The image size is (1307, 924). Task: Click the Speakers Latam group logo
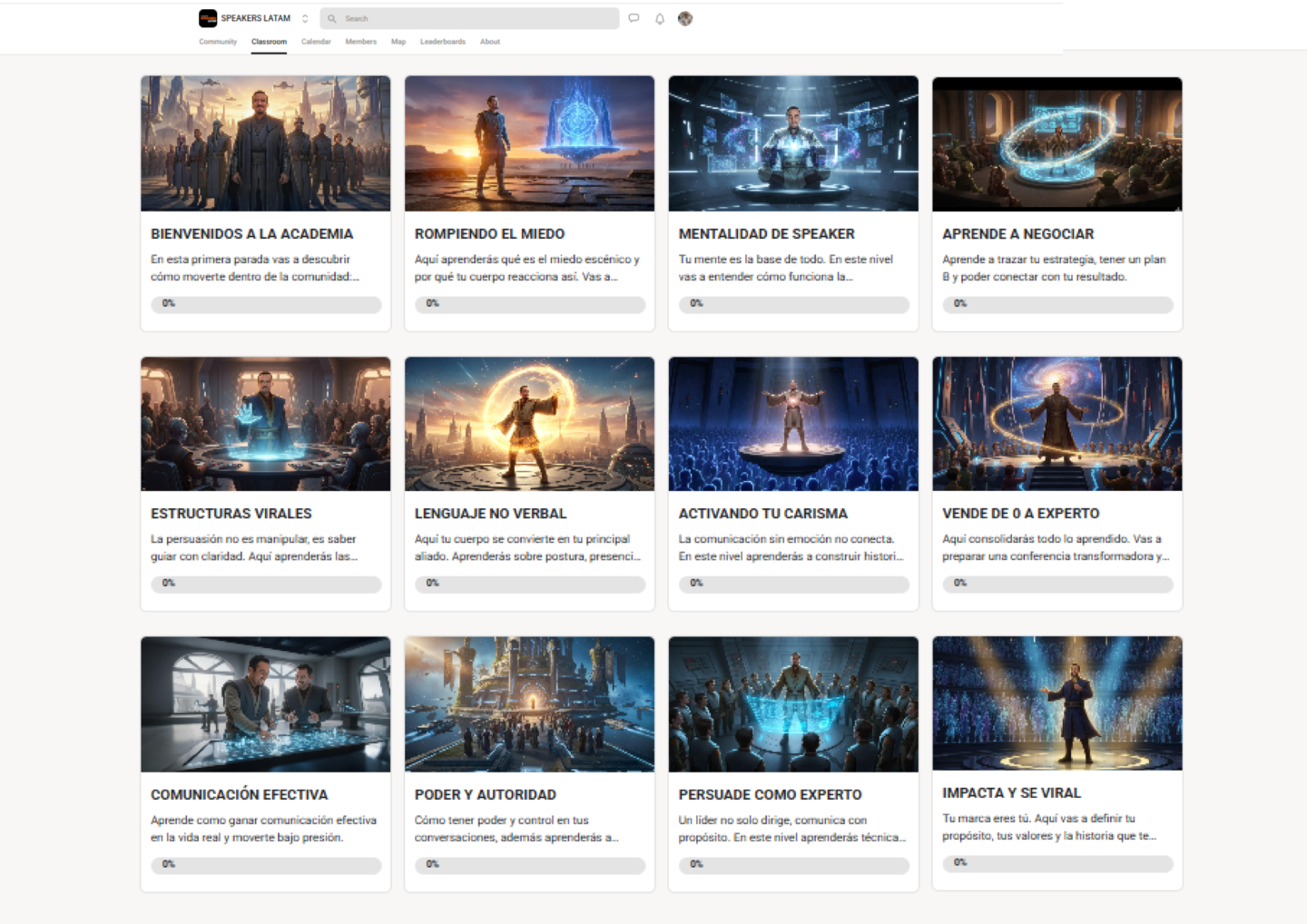208,18
